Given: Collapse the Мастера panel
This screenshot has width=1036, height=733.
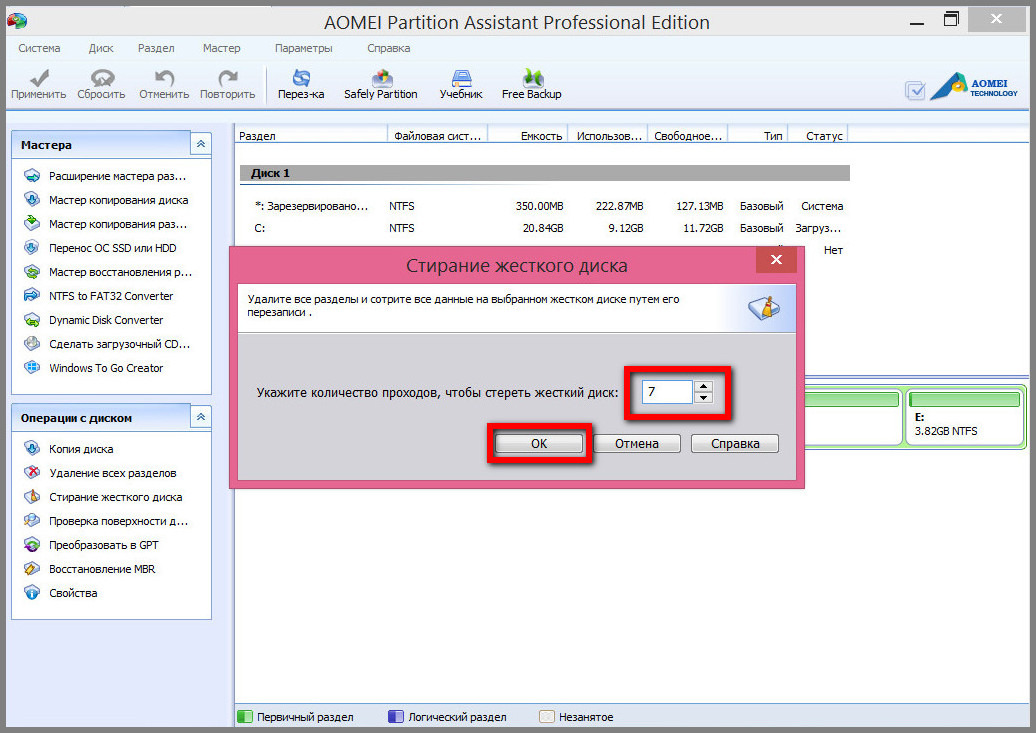Looking at the screenshot, I should 201,145.
